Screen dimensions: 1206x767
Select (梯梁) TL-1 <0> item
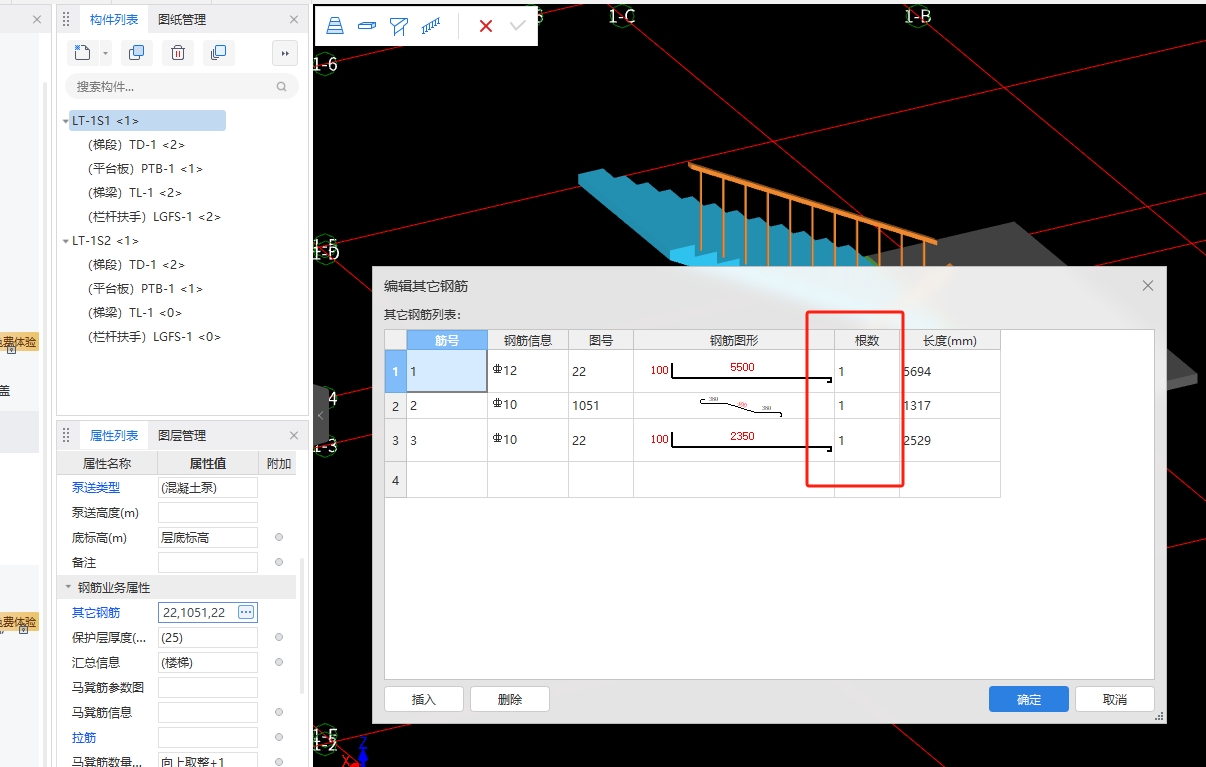coord(135,313)
